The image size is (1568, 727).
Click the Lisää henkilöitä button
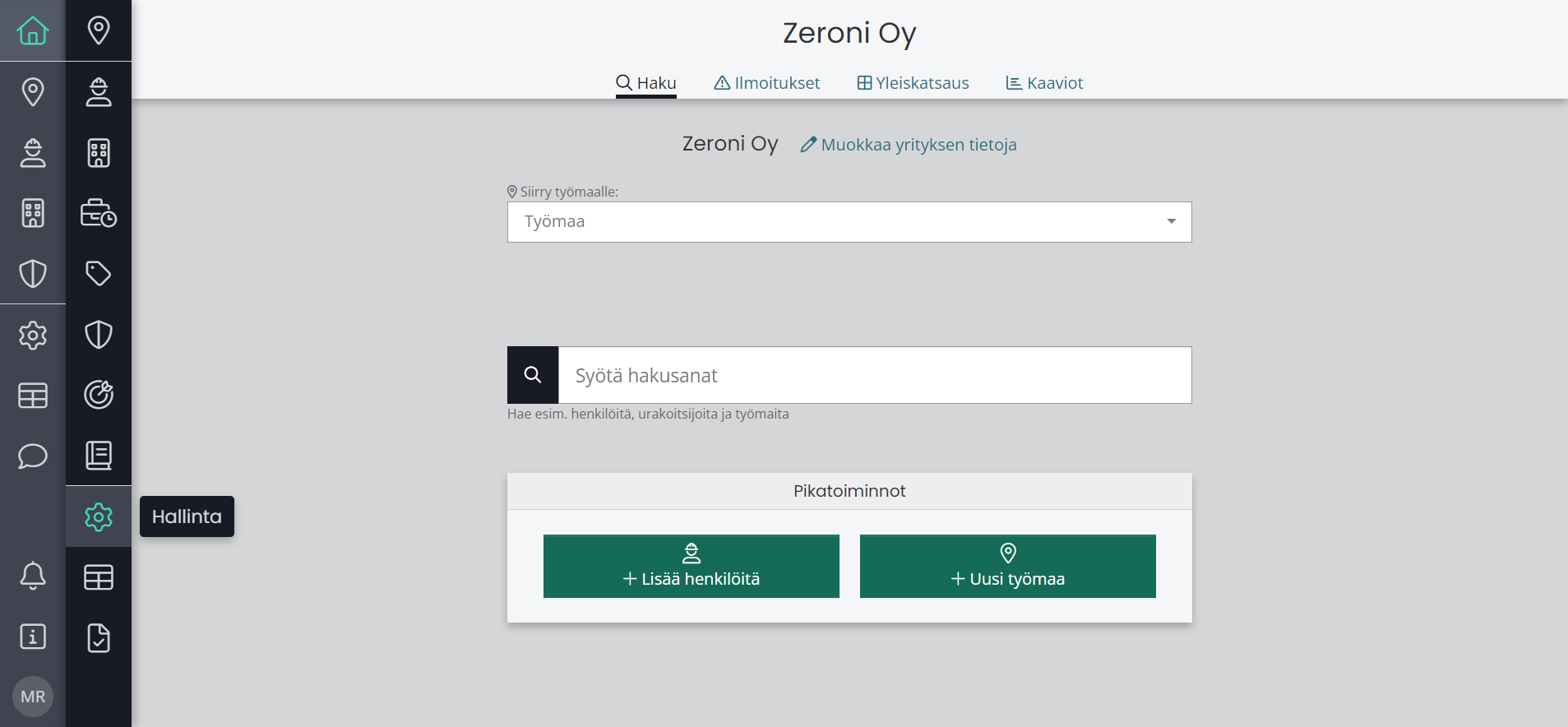pos(691,567)
